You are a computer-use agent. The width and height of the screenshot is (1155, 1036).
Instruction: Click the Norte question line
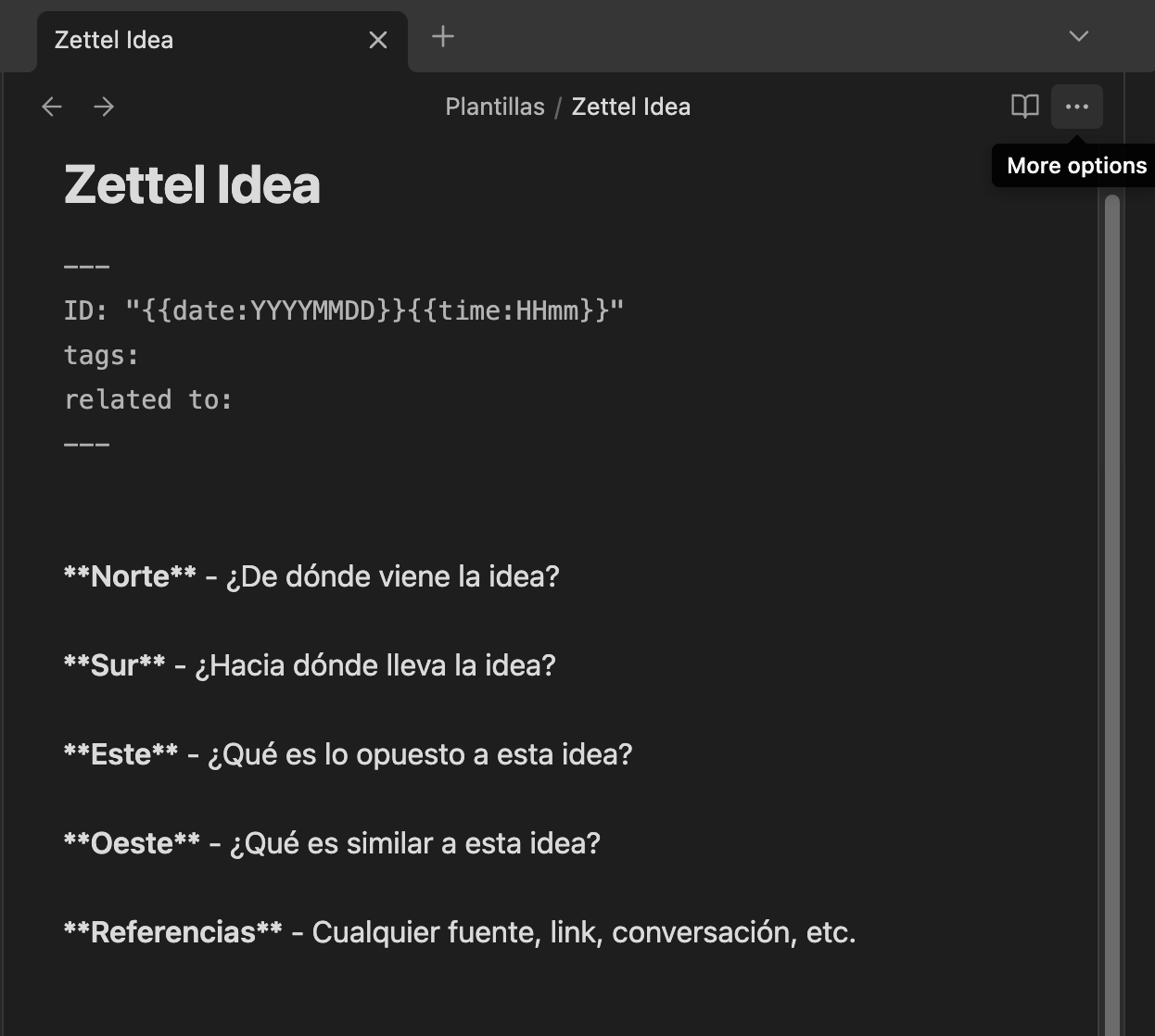(x=311, y=576)
